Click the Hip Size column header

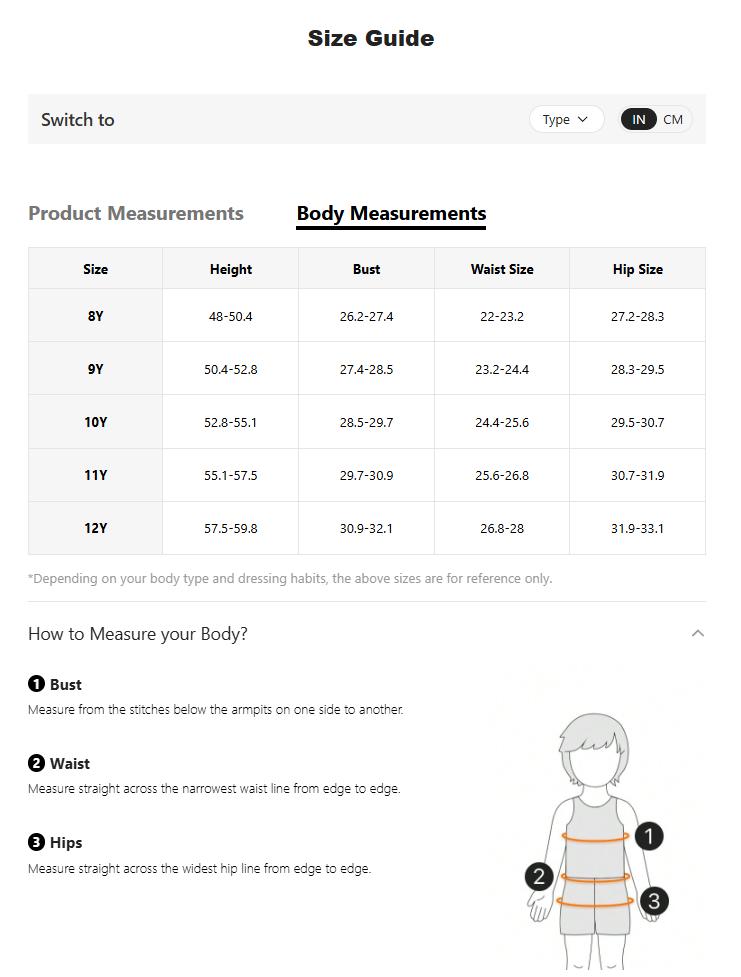[637, 269]
